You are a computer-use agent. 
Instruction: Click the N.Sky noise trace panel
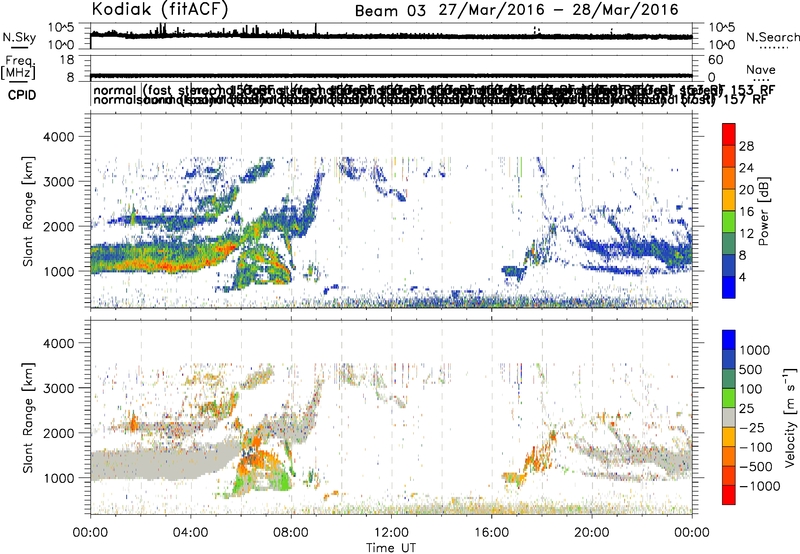coord(391,36)
